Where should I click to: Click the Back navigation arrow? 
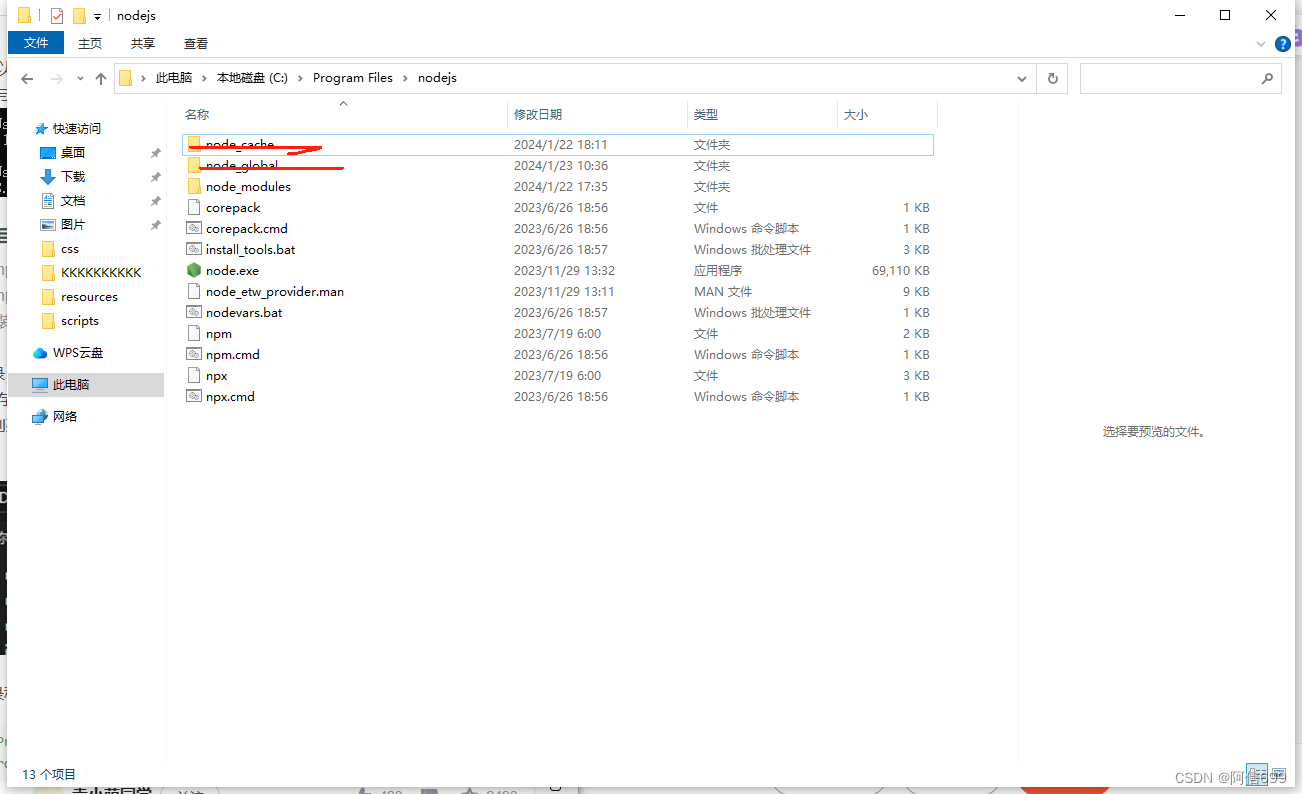click(27, 78)
